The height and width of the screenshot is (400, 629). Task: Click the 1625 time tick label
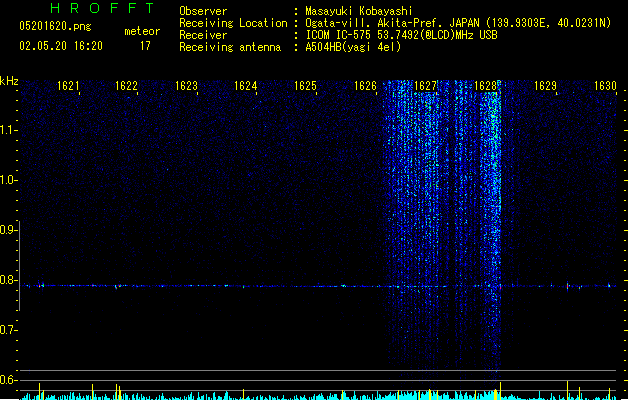[305, 86]
